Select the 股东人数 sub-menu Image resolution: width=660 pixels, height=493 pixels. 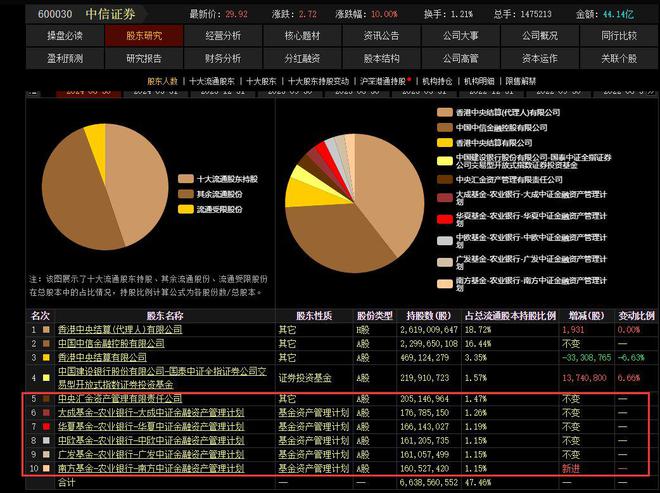point(162,81)
